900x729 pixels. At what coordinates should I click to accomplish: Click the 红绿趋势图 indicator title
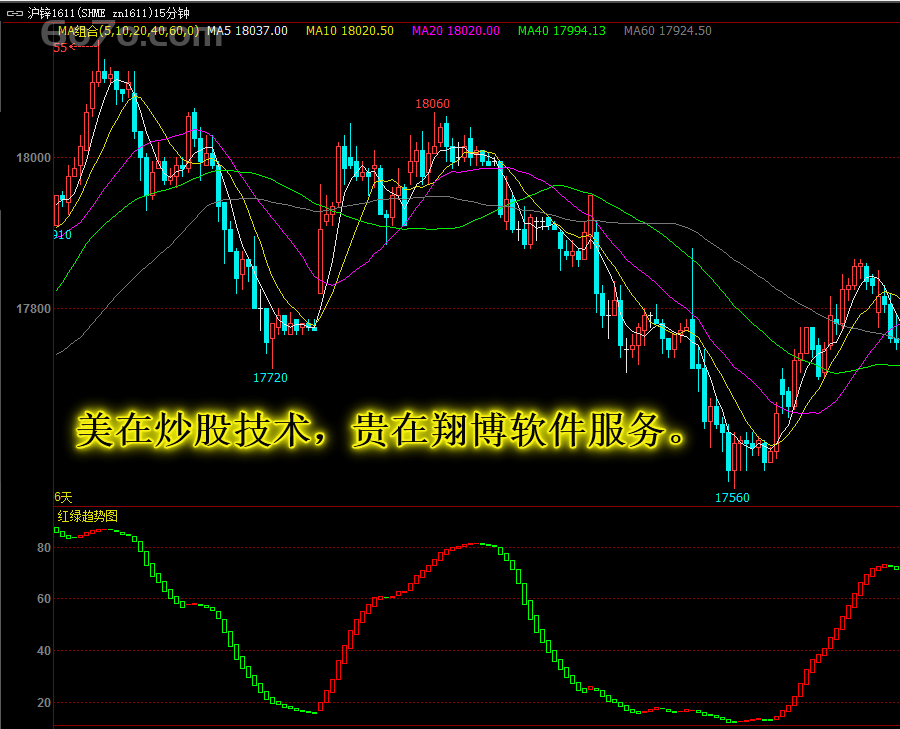click(x=87, y=516)
